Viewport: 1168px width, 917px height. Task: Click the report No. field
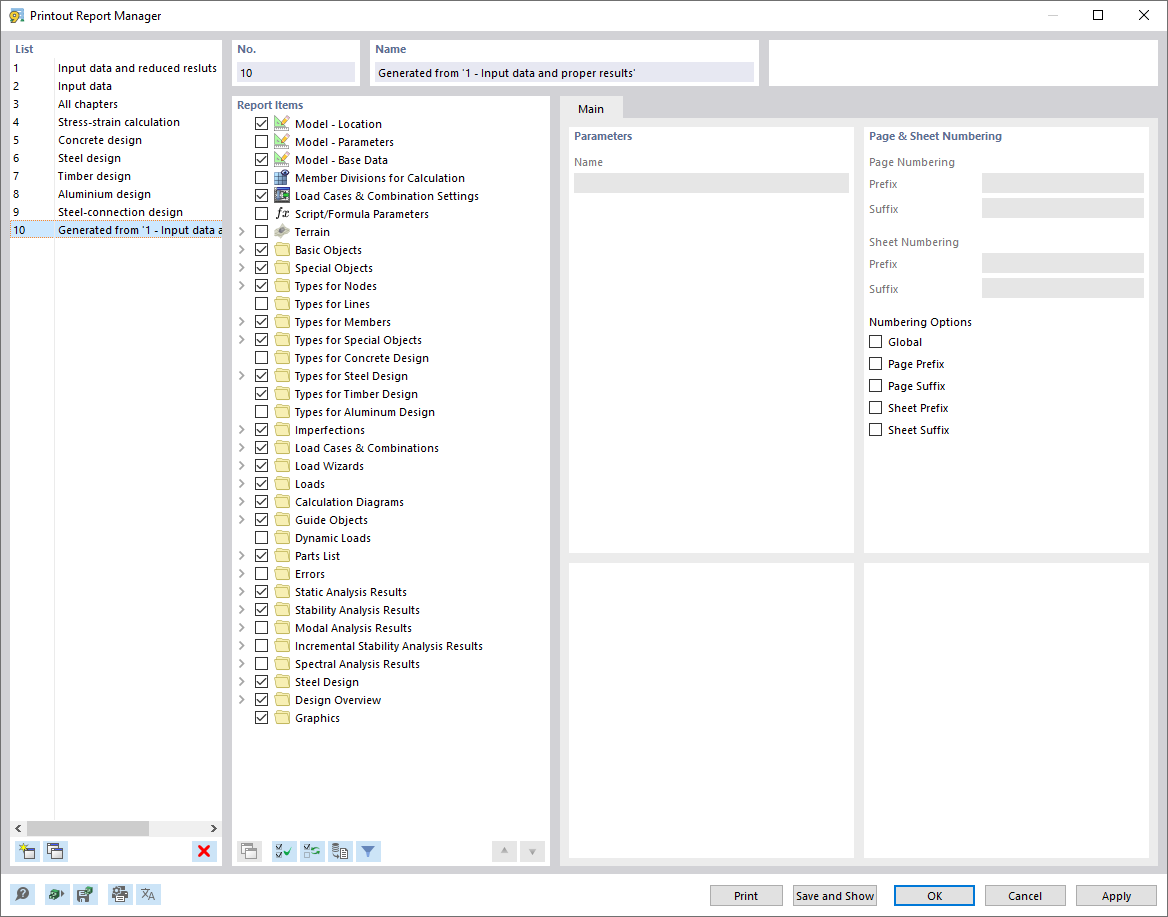pos(296,73)
